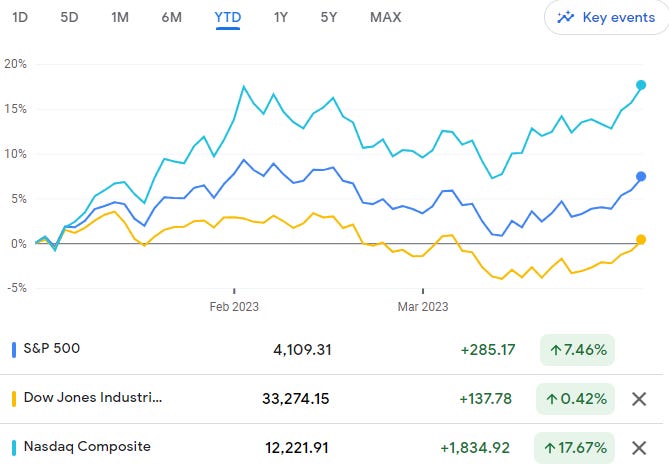Open the MAX time range
This screenshot has height=470, width=669.
pos(386,17)
